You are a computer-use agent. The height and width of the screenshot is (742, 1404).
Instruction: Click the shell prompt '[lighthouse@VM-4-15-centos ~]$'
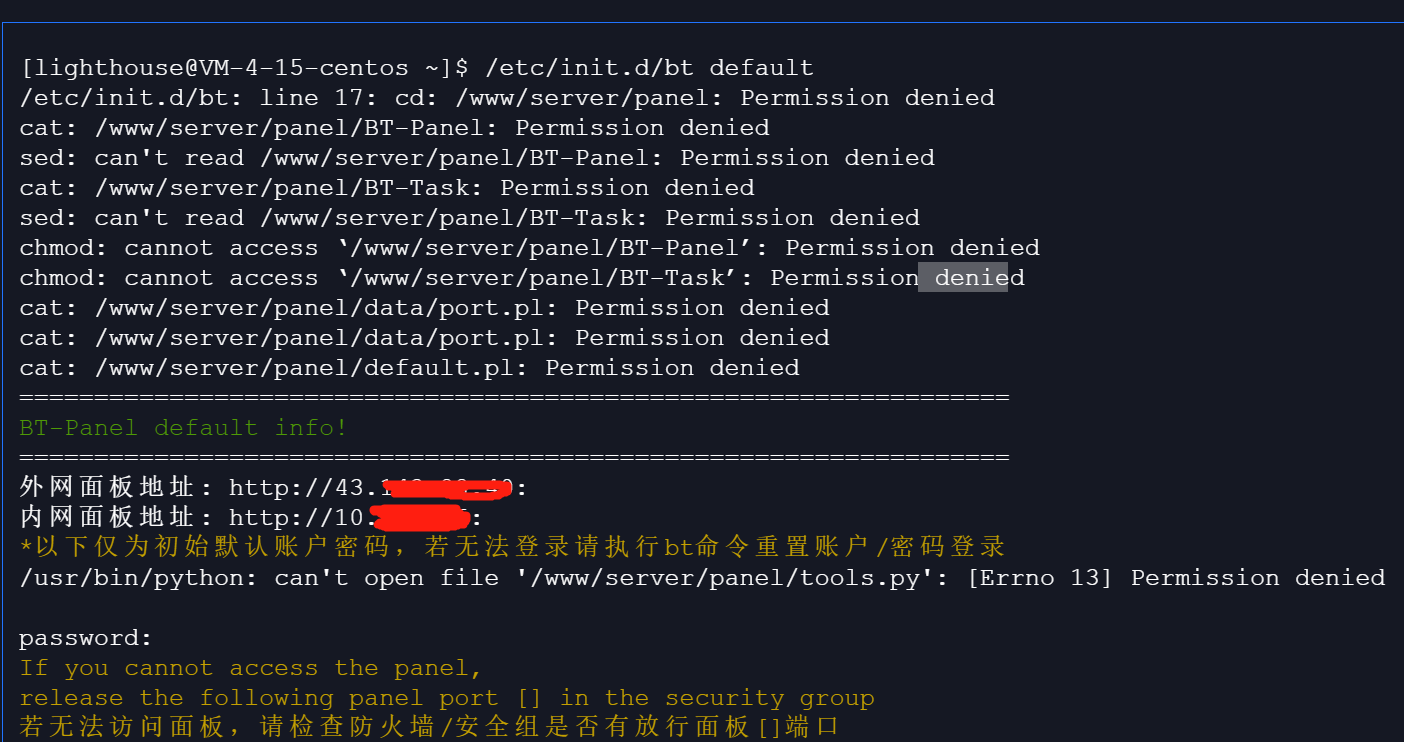pyautogui.click(x=244, y=68)
